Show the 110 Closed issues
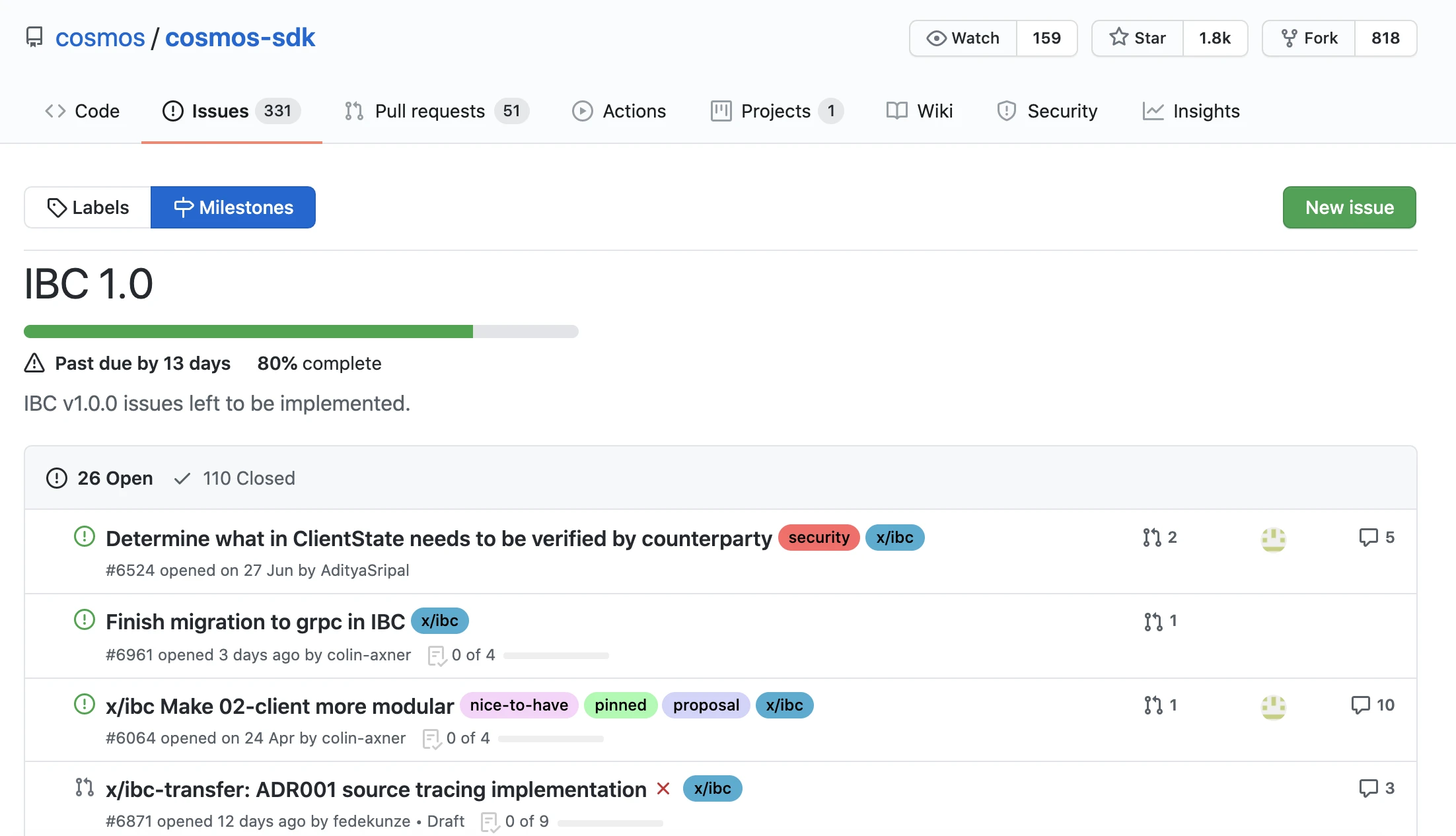Image resolution: width=1456 pixels, height=836 pixels. click(x=235, y=478)
